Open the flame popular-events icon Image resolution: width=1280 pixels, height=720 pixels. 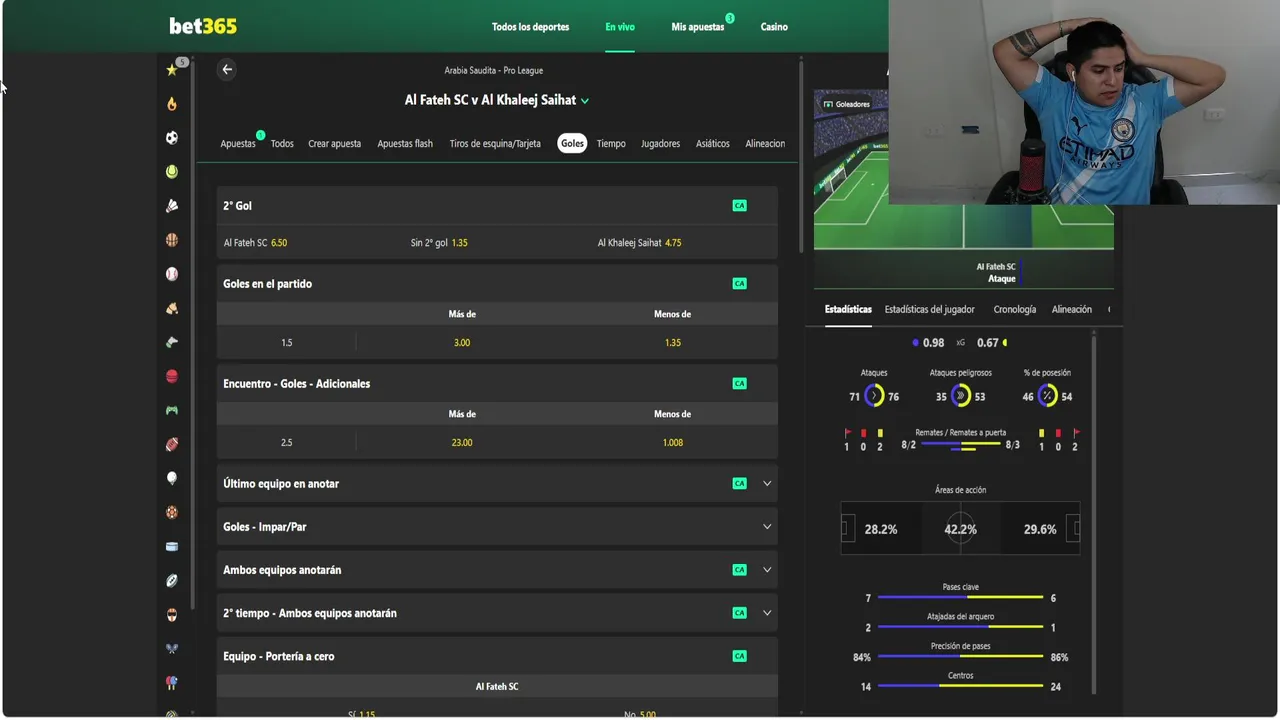[172, 104]
